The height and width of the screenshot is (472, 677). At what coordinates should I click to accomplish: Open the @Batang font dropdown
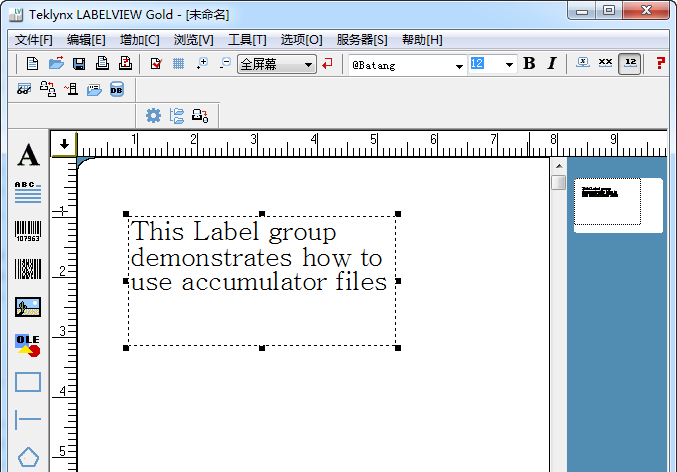pyautogui.click(x=460, y=65)
